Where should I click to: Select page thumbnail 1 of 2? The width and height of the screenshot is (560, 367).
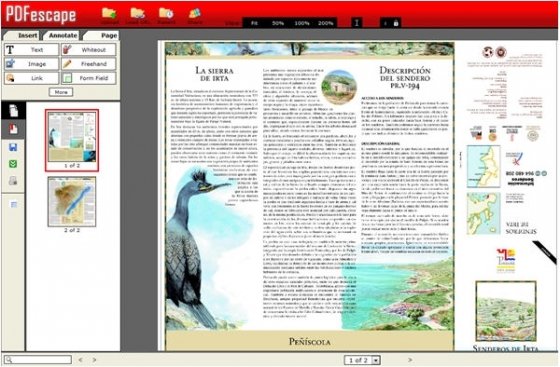(72, 140)
